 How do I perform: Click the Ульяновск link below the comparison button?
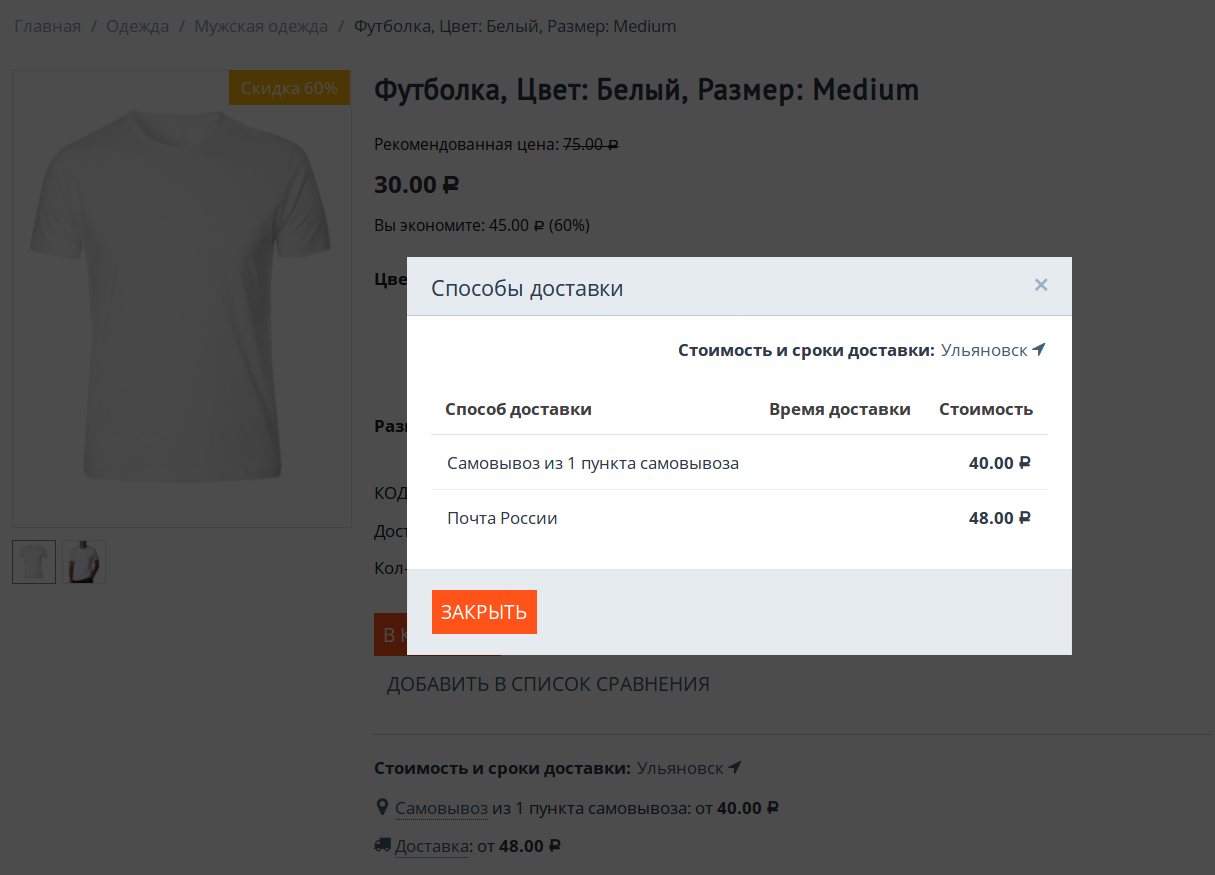coord(680,768)
